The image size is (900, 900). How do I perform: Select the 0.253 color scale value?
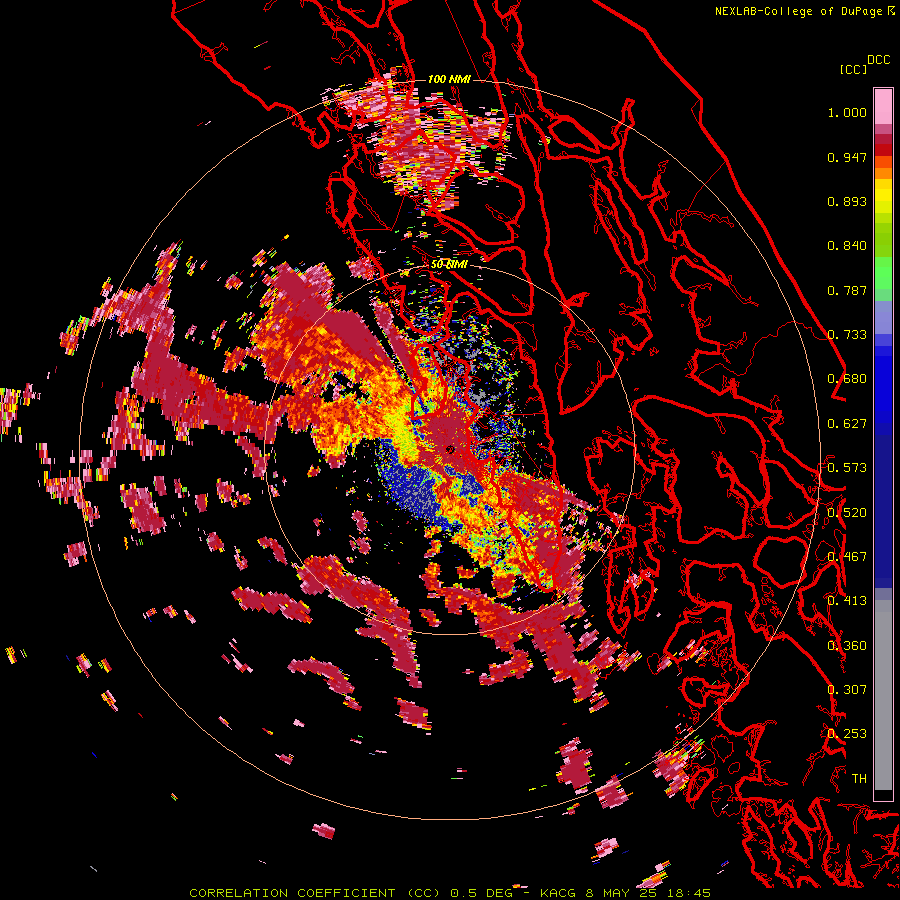[x=847, y=734]
